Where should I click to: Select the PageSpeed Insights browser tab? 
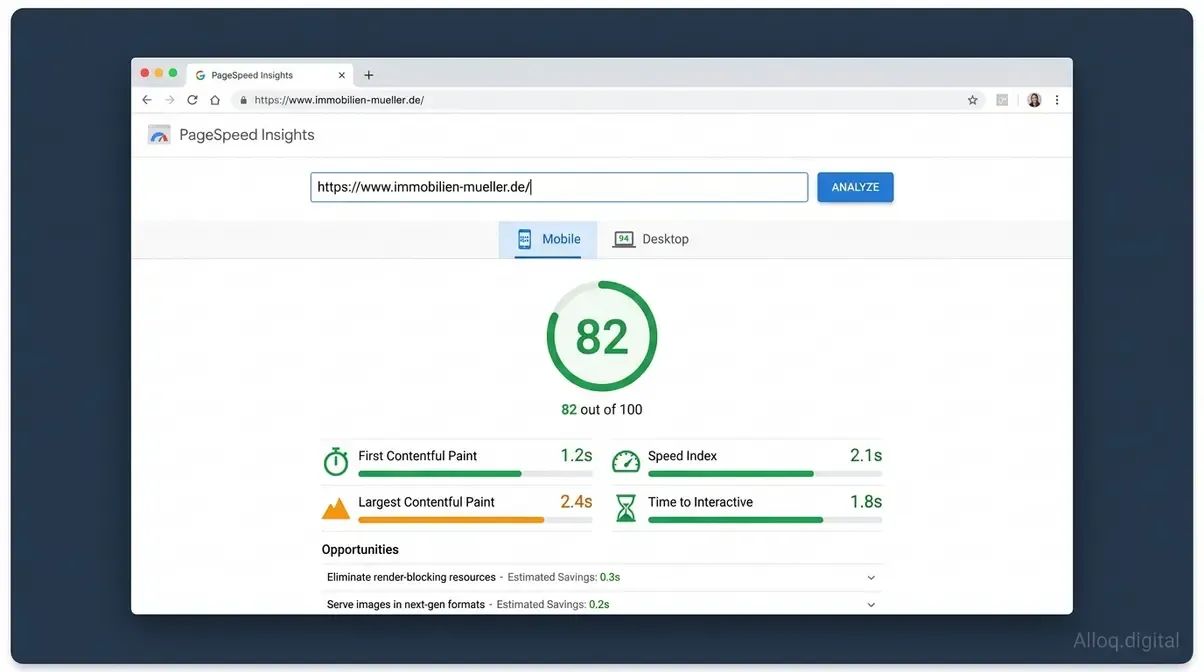tap(270, 75)
